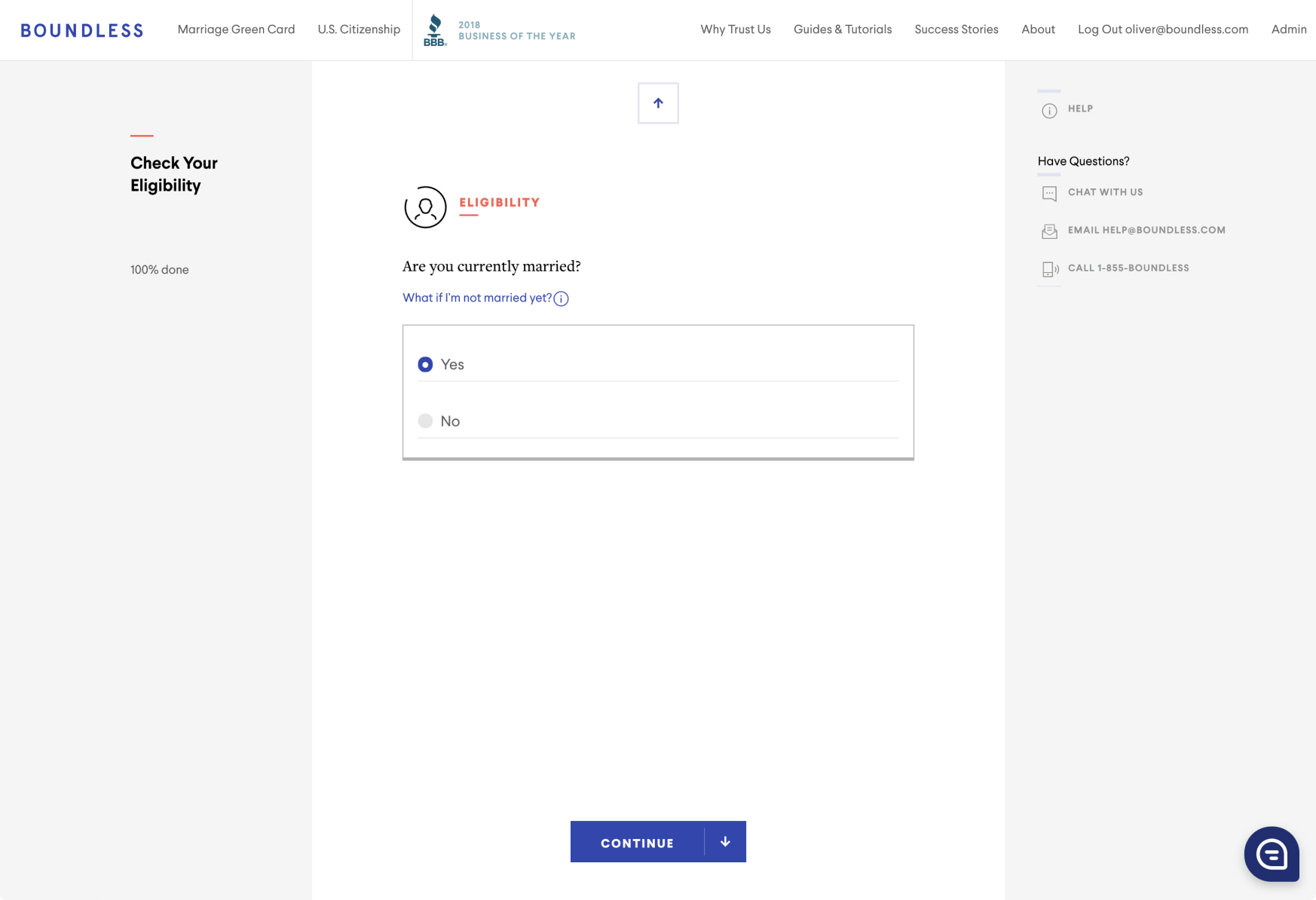
Task: Call 1-855-BOUNDLESS link
Action: coord(1128,268)
